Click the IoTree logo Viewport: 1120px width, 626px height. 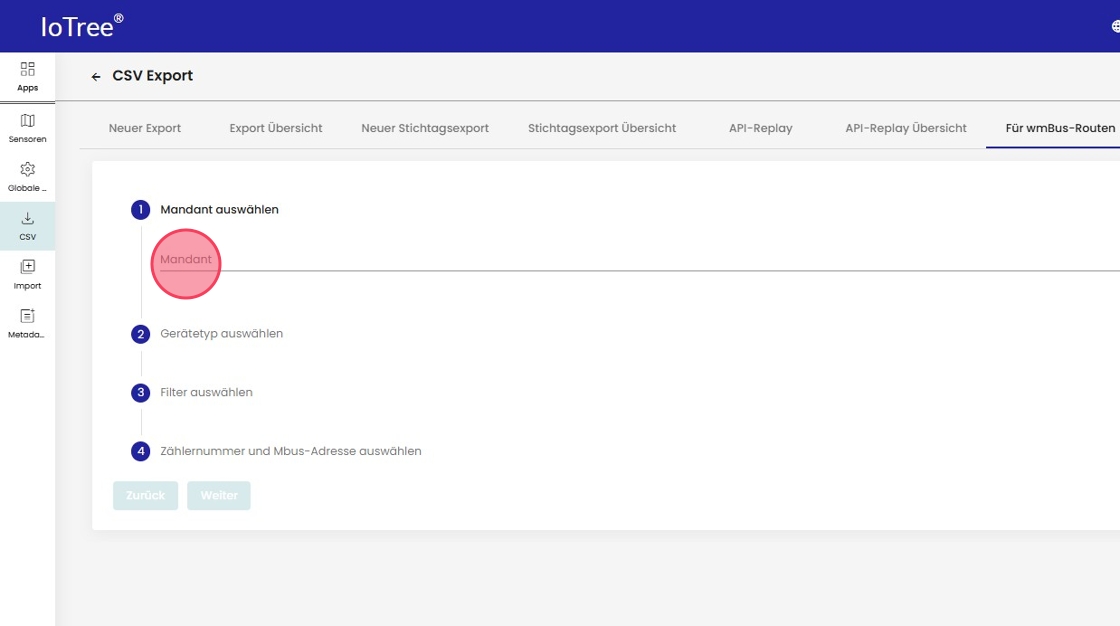(x=82, y=27)
